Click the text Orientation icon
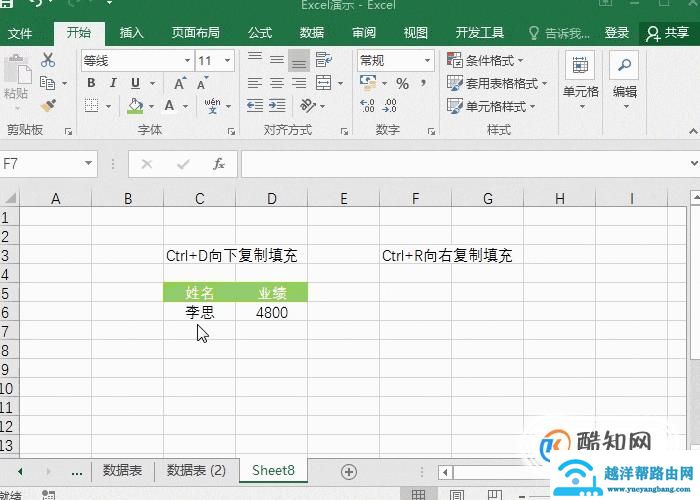700x500 pixels. 308,106
